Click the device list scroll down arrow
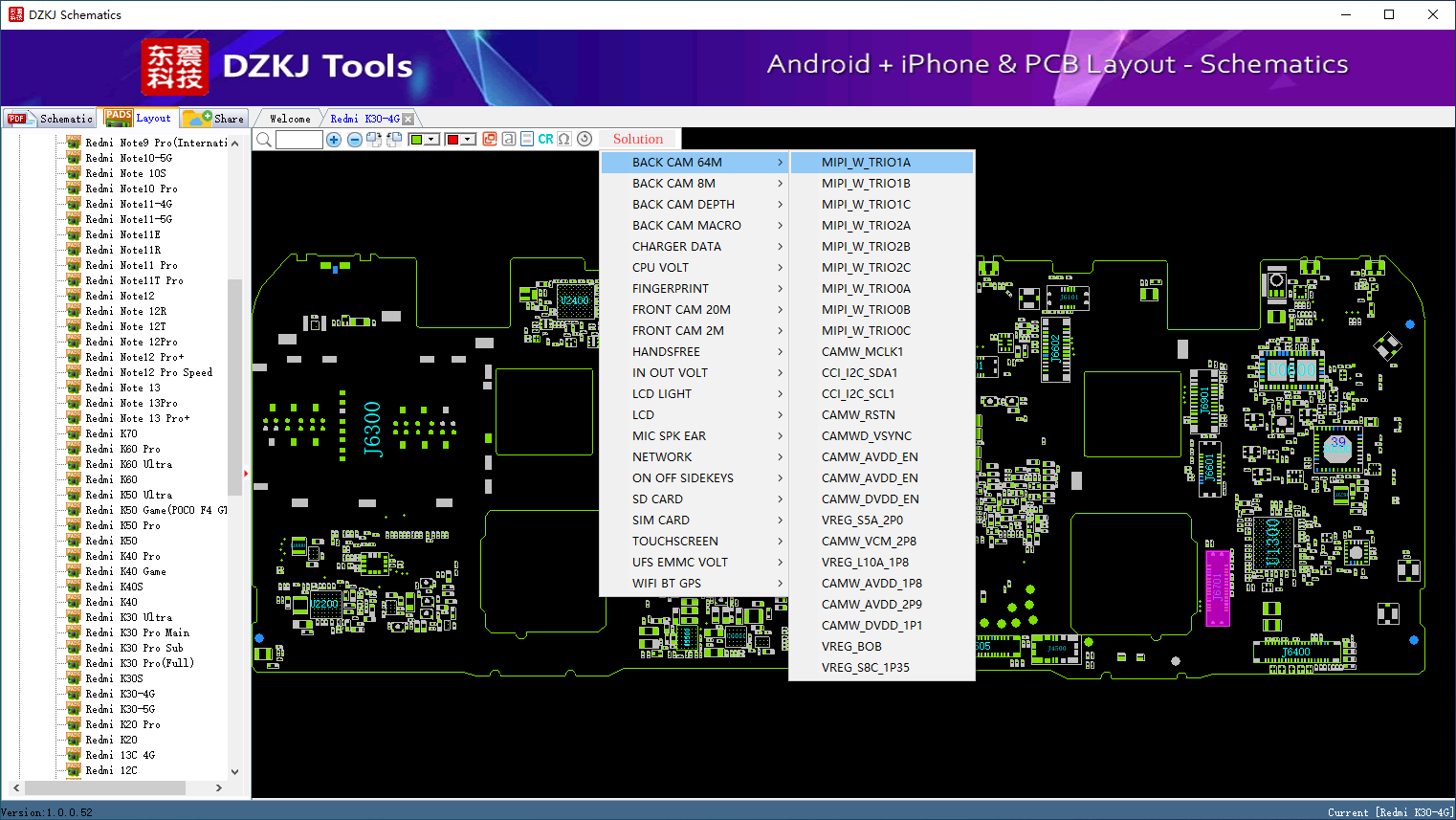 pyautogui.click(x=234, y=772)
